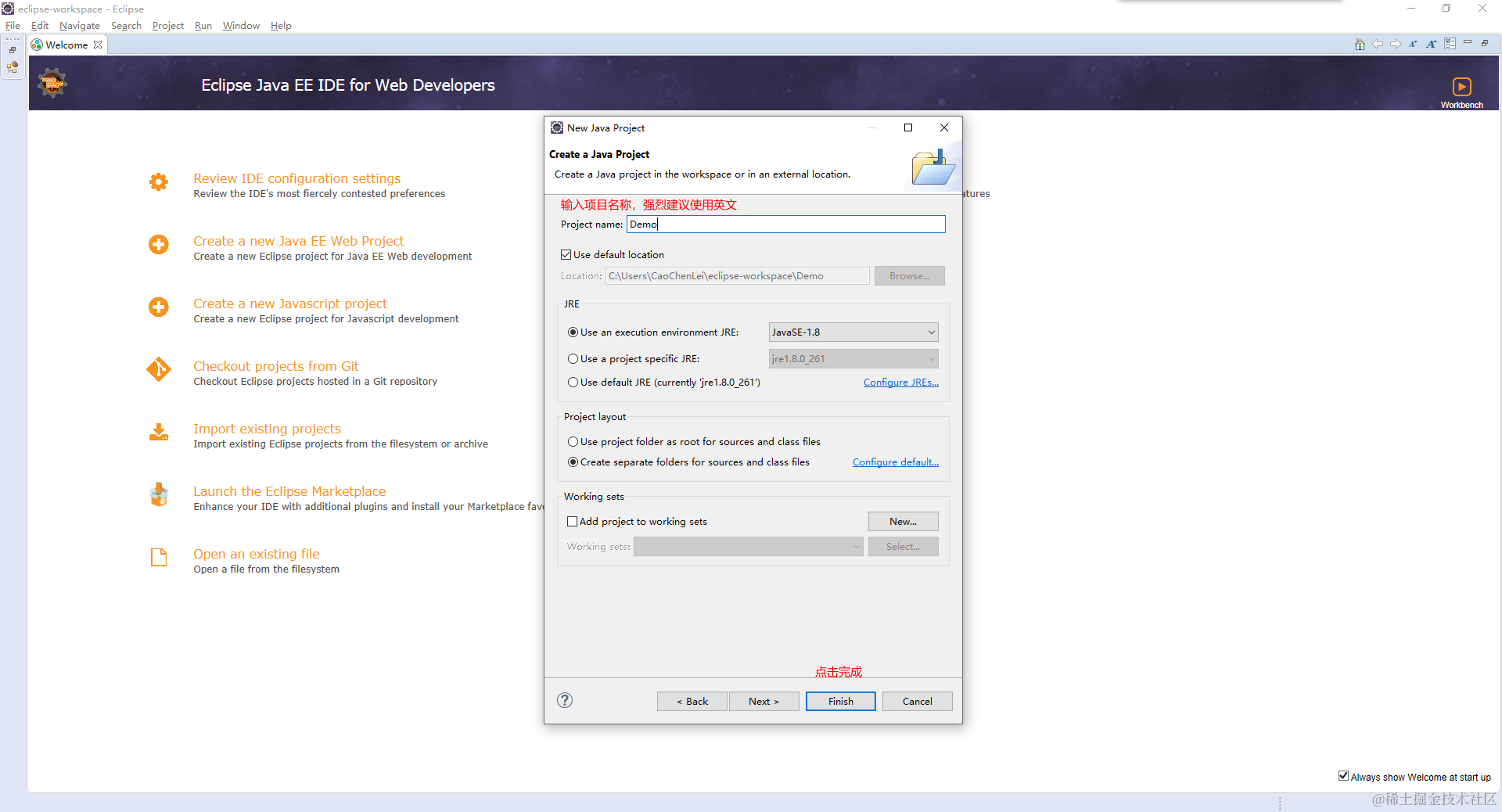Image resolution: width=1502 pixels, height=812 pixels.
Task: Click the Welcome tab globe icon
Action: (x=37, y=45)
